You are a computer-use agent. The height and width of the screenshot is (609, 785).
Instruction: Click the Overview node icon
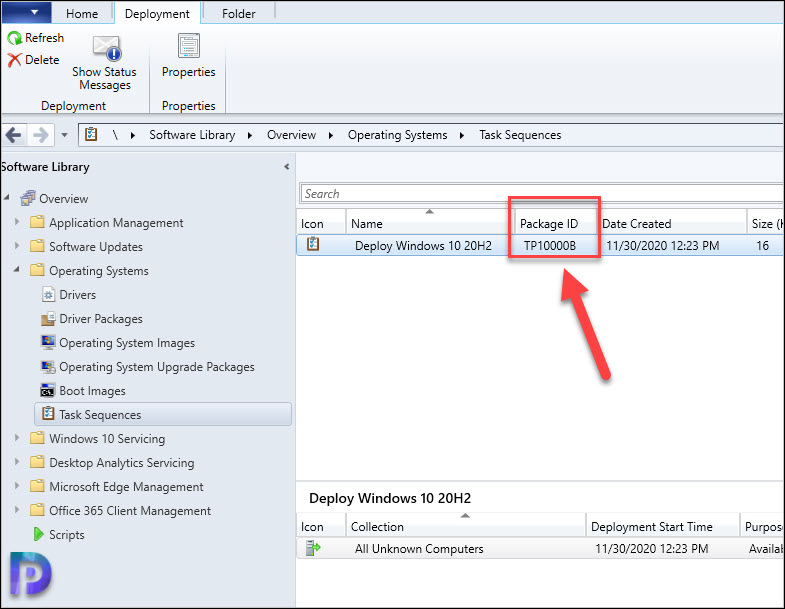(28, 198)
